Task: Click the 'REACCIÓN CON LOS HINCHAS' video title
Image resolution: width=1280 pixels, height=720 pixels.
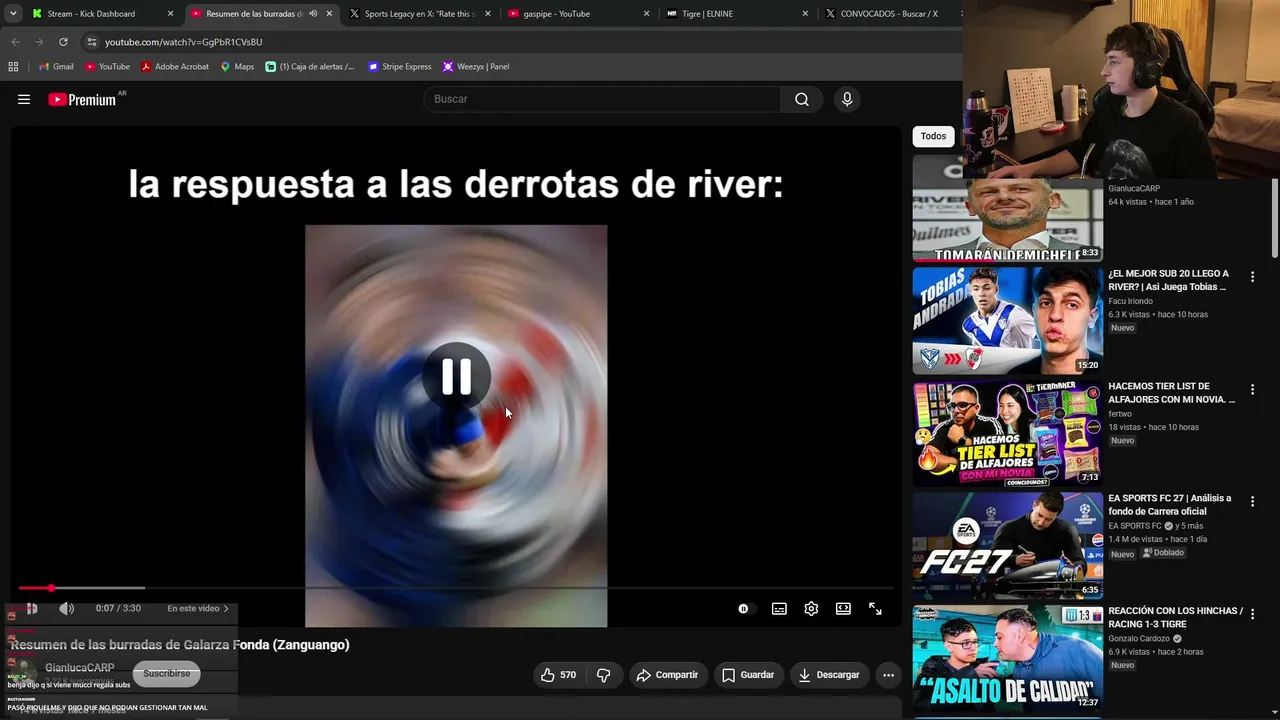Action: pyautogui.click(x=1175, y=617)
